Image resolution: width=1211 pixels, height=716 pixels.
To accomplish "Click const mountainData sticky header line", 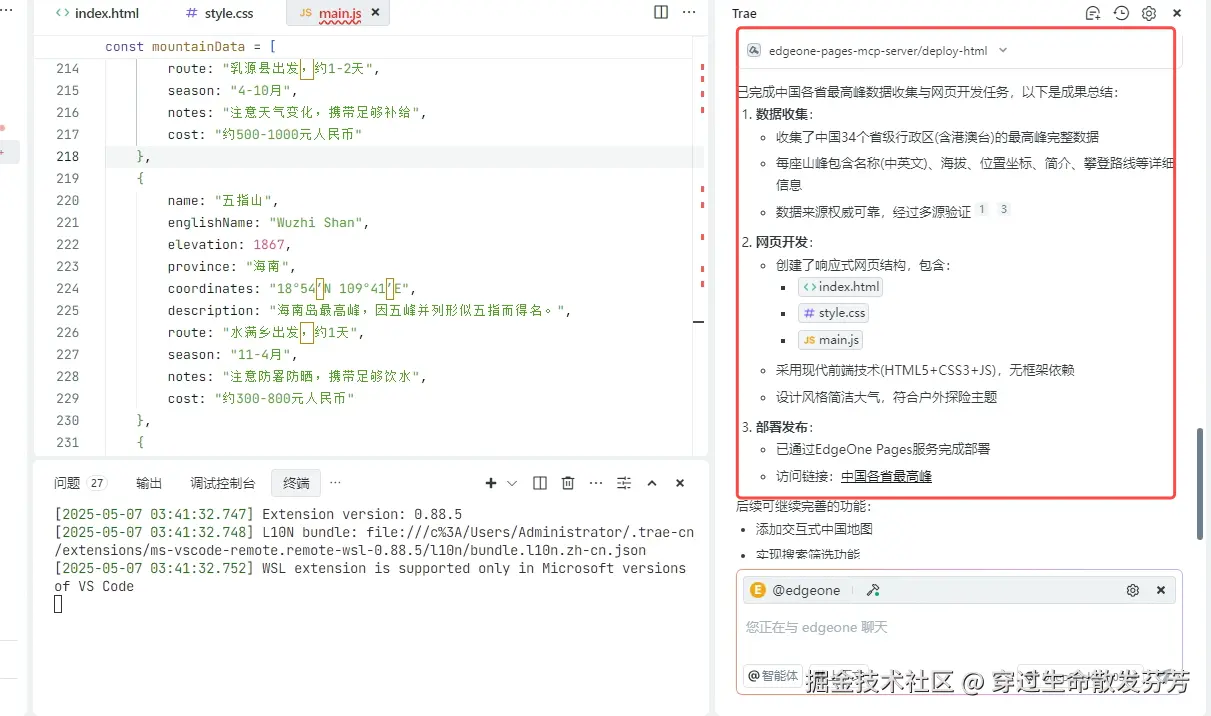I will click(x=190, y=47).
